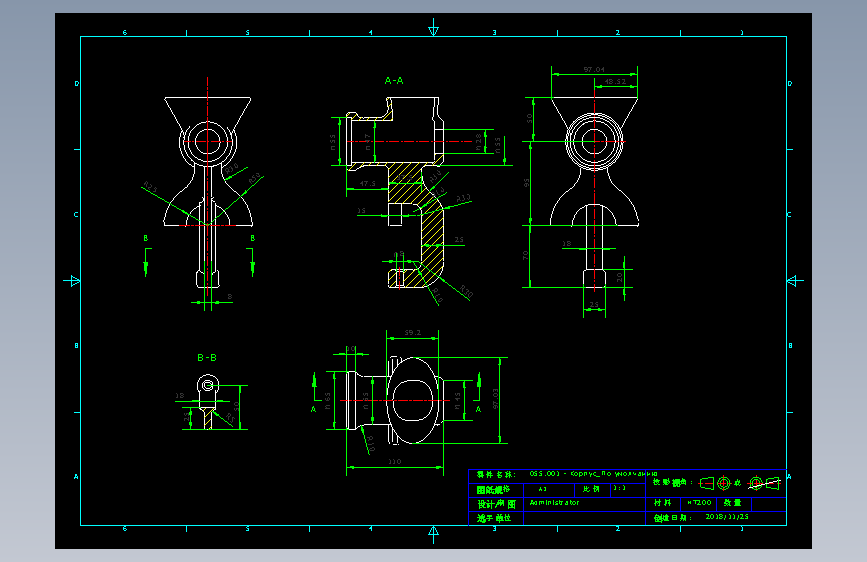Viewport: 867px width, 562px height.
Task: Select the 48.52 dimension
Action: click(615, 81)
